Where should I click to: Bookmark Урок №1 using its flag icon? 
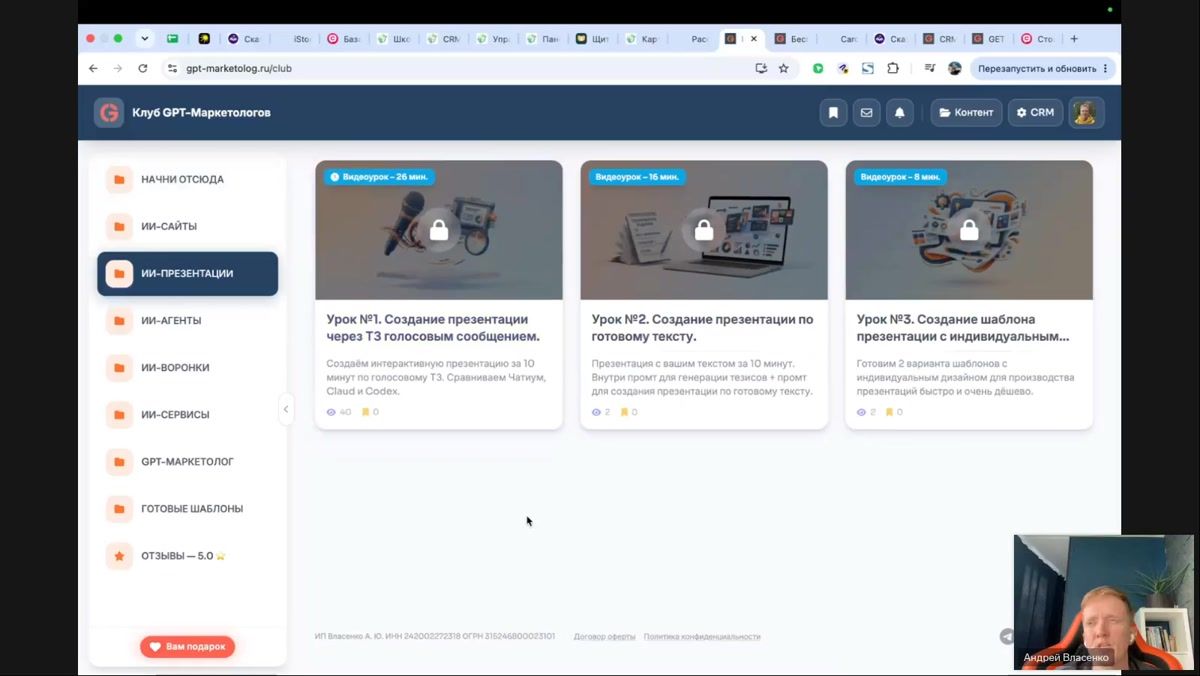coord(365,412)
